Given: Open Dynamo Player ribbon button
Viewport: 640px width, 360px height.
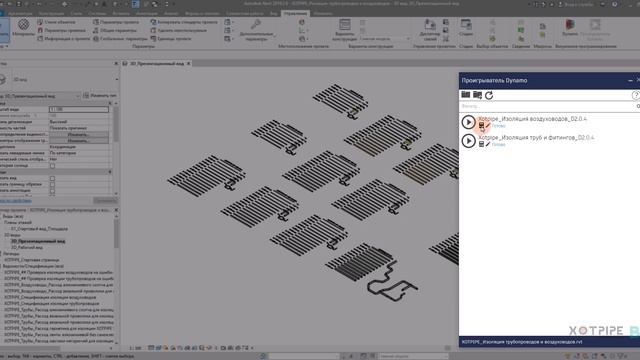Looking at the screenshot, I should point(595,29).
